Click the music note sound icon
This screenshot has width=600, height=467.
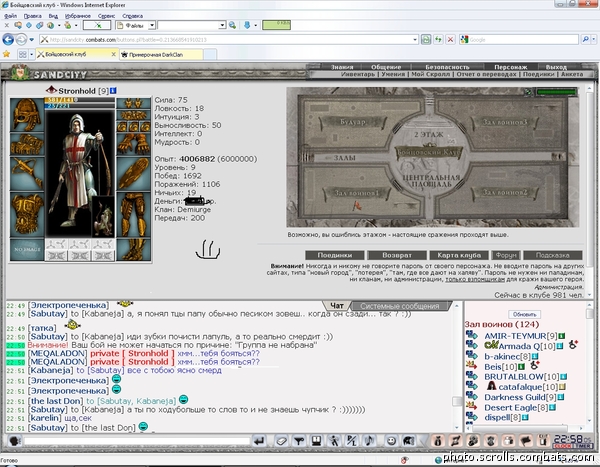click(370, 441)
